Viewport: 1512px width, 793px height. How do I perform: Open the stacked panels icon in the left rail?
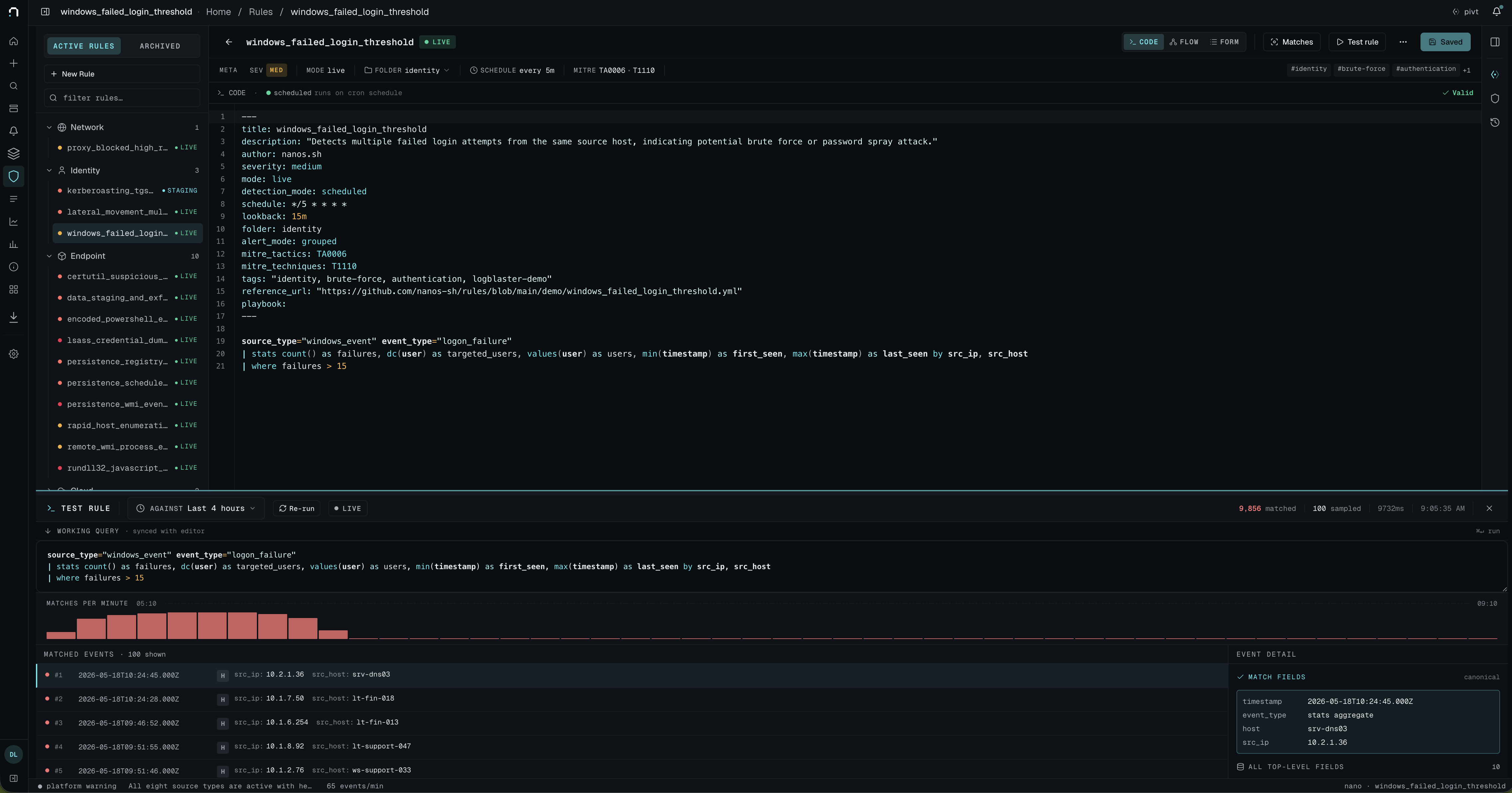pos(14,108)
